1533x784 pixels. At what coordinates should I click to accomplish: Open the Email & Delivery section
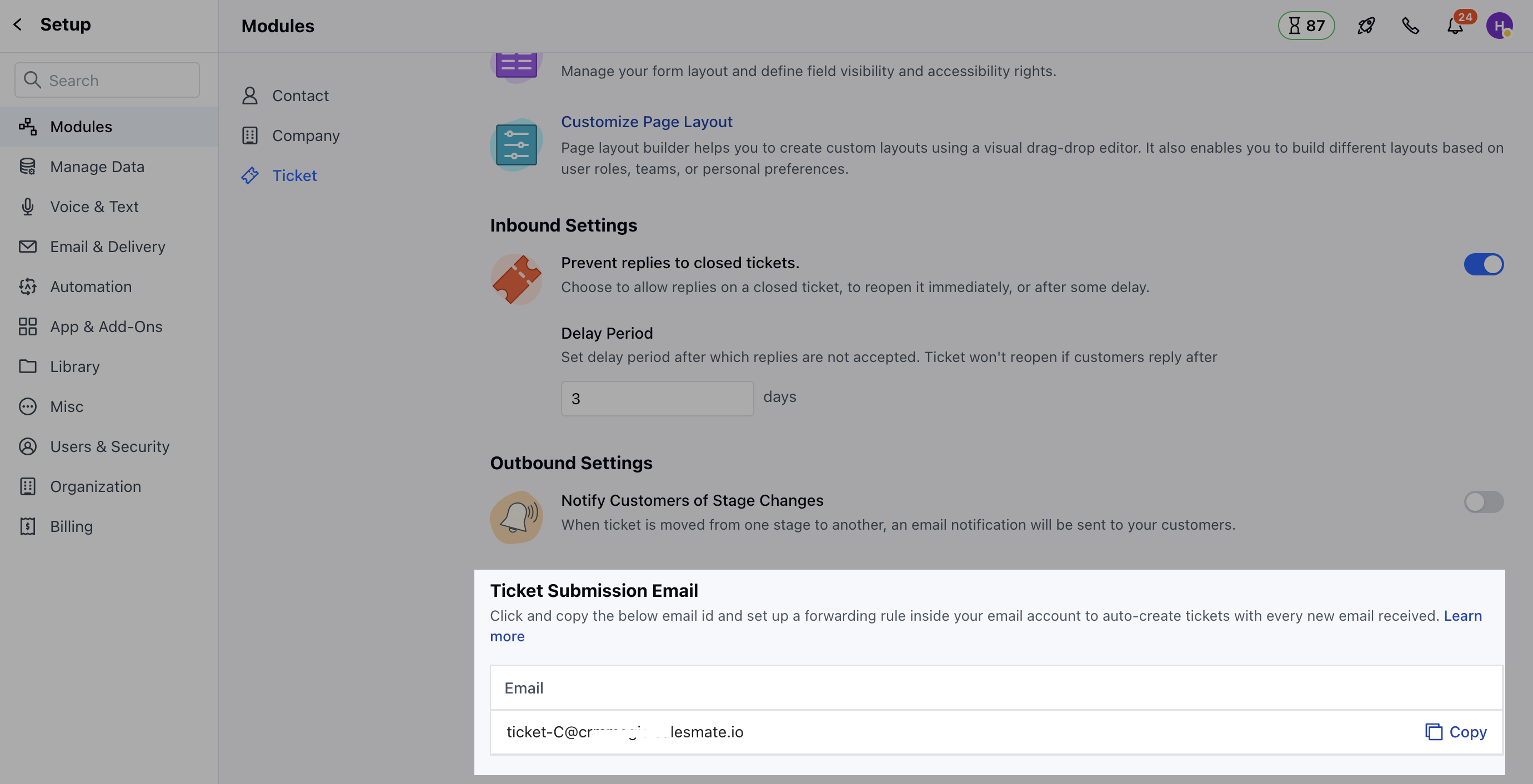point(107,247)
